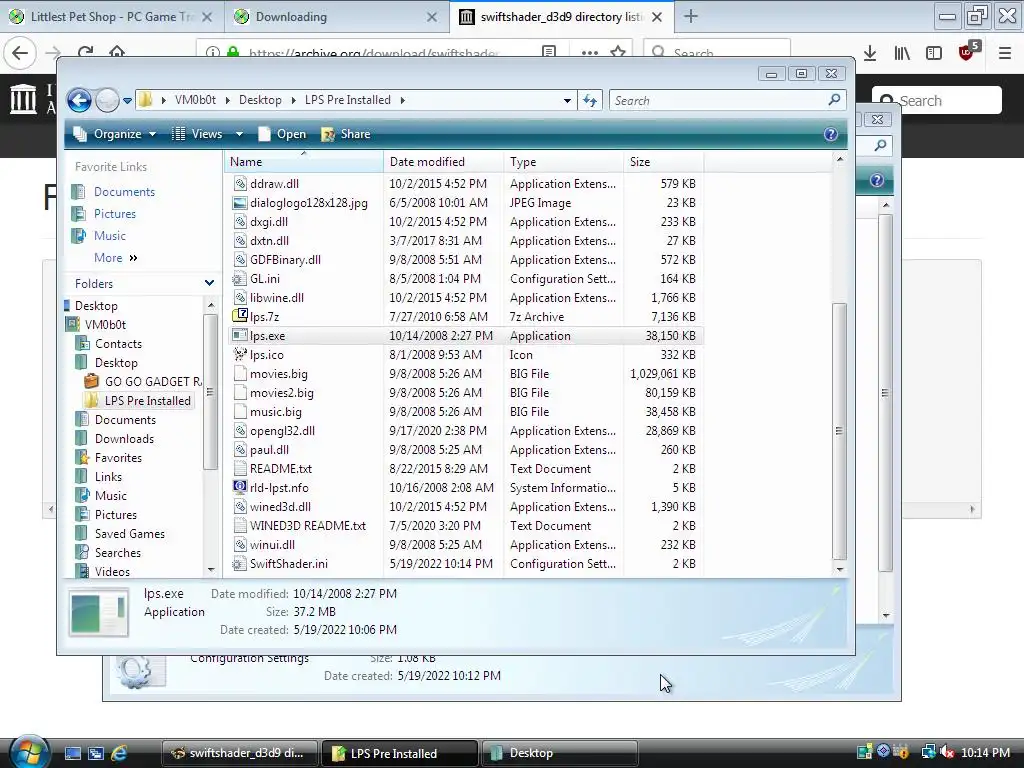The width and height of the screenshot is (1024, 768).
Task: Select WINED3D README.txt file name
Action: pyautogui.click(x=308, y=526)
